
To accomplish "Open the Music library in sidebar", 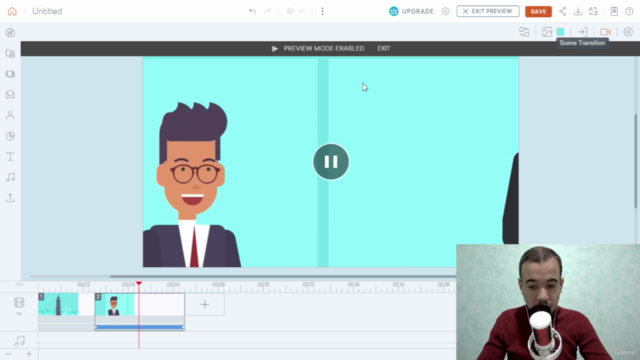I will [10, 177].
